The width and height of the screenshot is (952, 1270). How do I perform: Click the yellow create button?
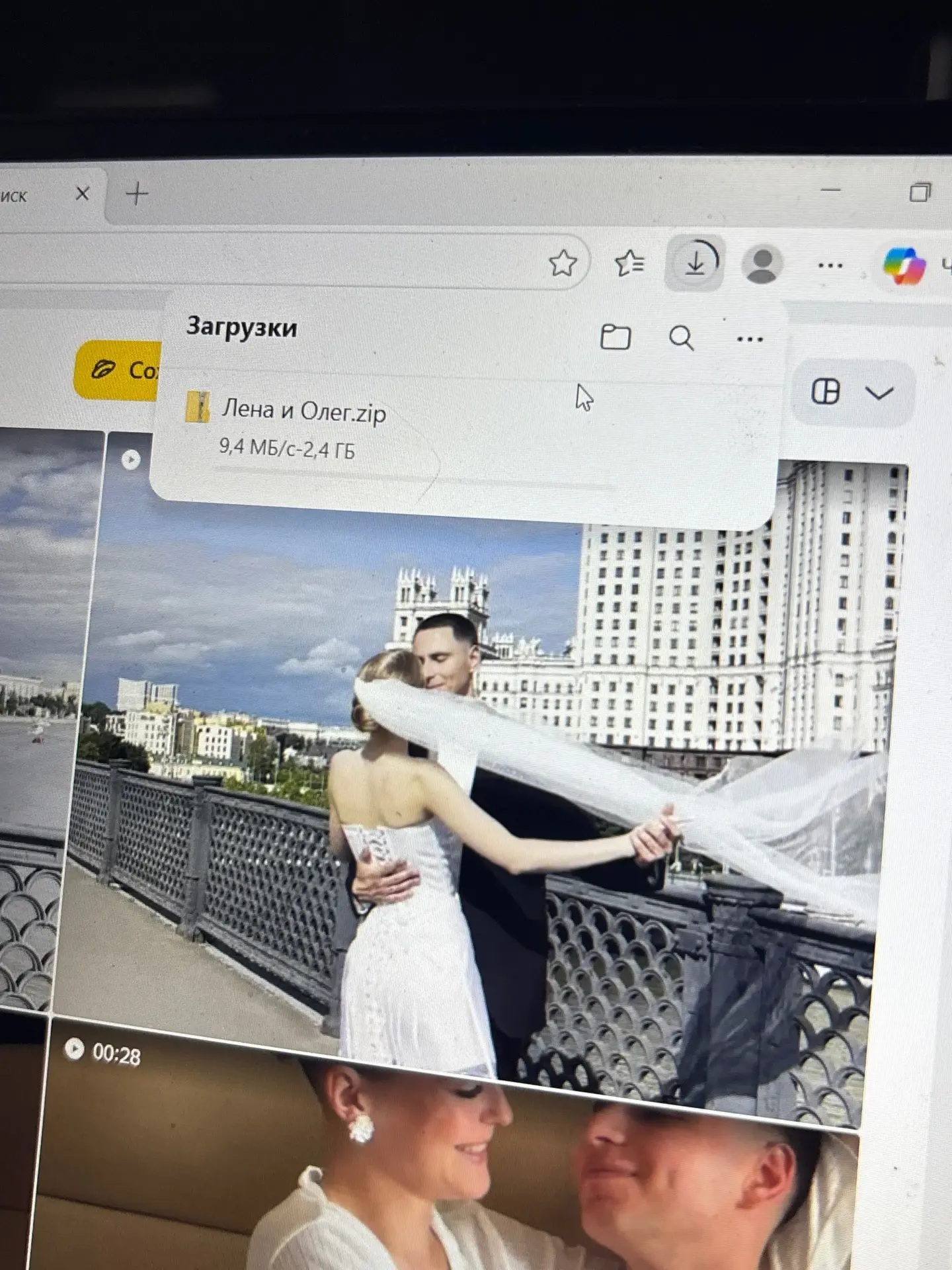pyautogui.click(x=118, y=370)
